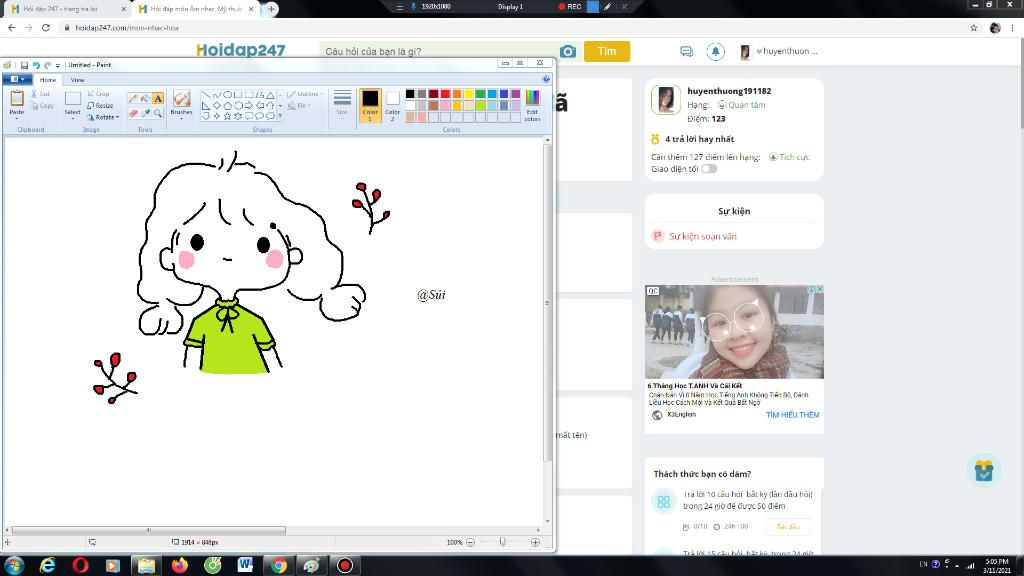
Task: Click the yellow Tìm search button
Action: click(607, 51)
